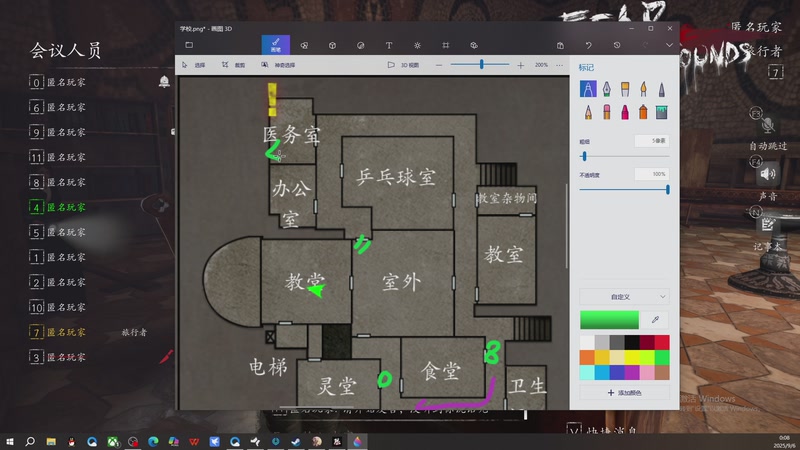Open the taskbar search icon

30,441
